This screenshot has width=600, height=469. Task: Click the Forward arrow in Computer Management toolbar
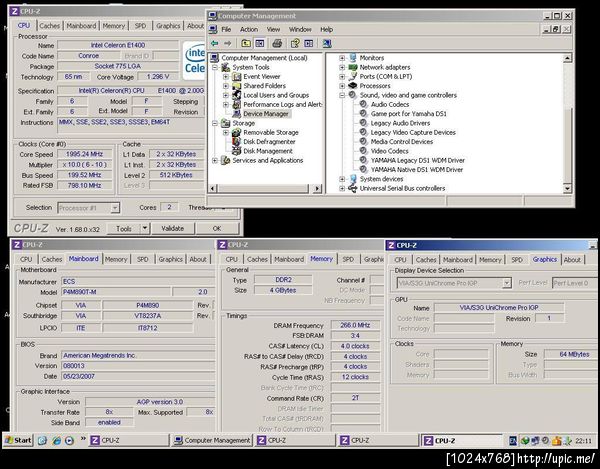(x=228, y=44)
